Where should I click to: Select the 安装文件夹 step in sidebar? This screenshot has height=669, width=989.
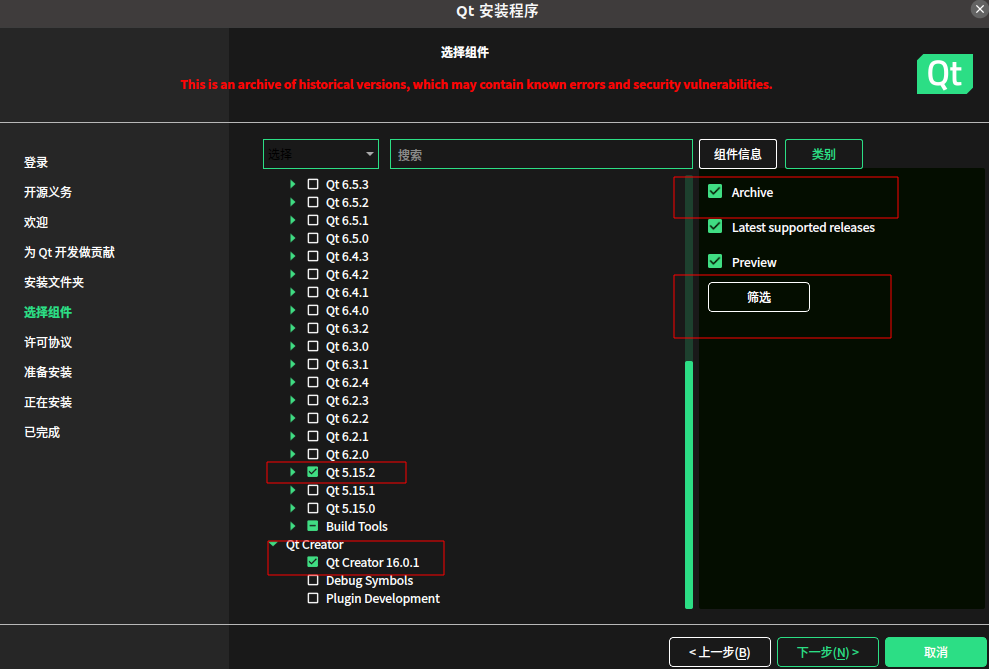pos(54,282)
